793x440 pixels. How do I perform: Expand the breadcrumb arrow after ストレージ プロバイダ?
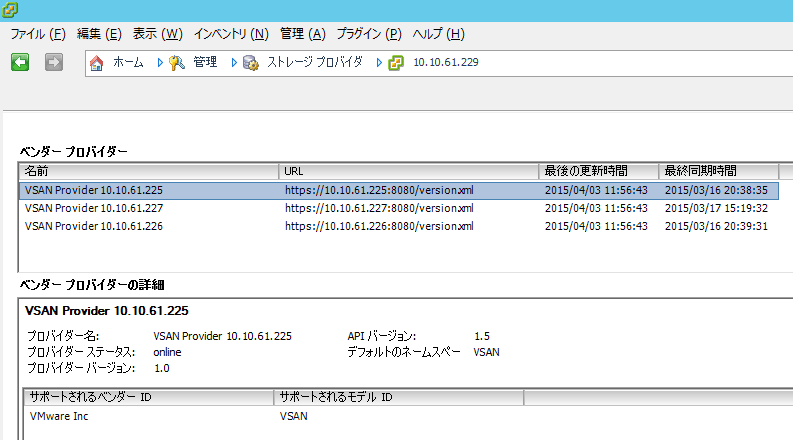click(379, 63)
